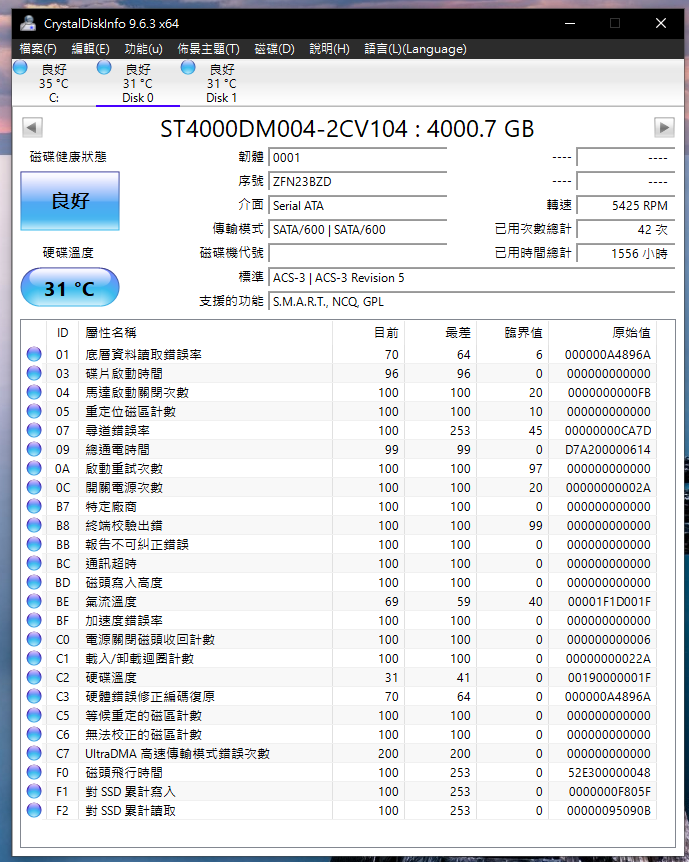Click raw value D7A200000614
The width and height of the screenshot is (689, 862).
(608, 450)
